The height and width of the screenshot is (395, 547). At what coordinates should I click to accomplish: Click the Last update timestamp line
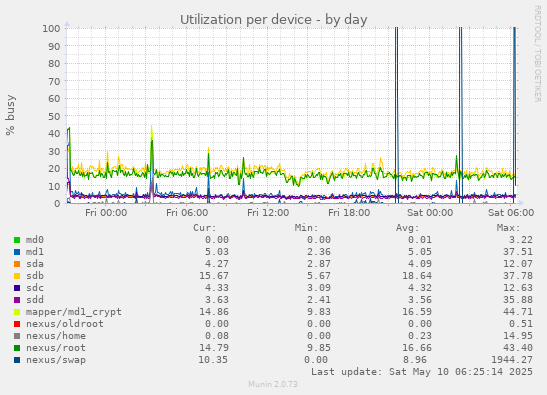pos(422,372)
